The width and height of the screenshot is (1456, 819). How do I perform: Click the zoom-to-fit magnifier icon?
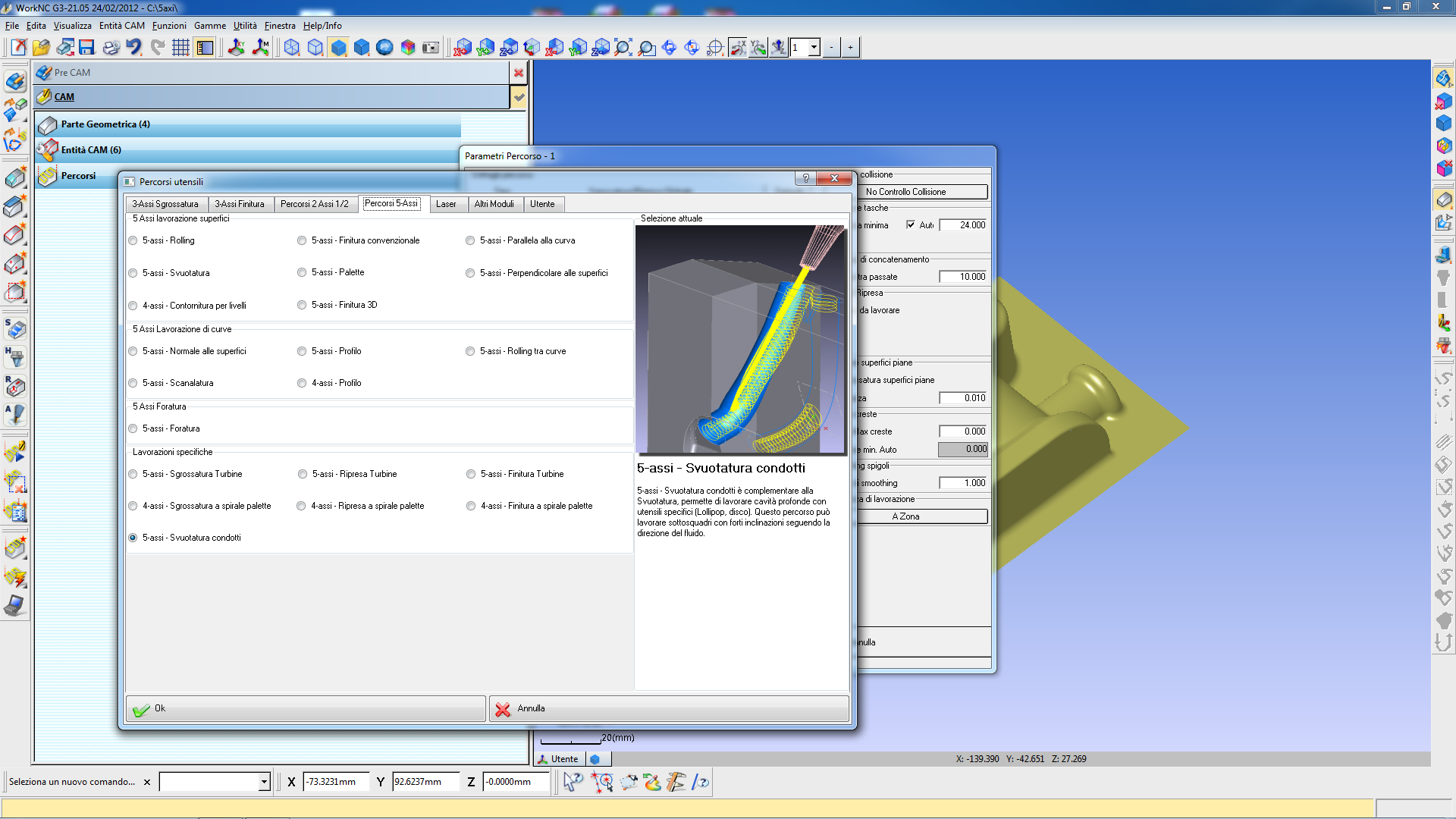[x=623, y=48]
